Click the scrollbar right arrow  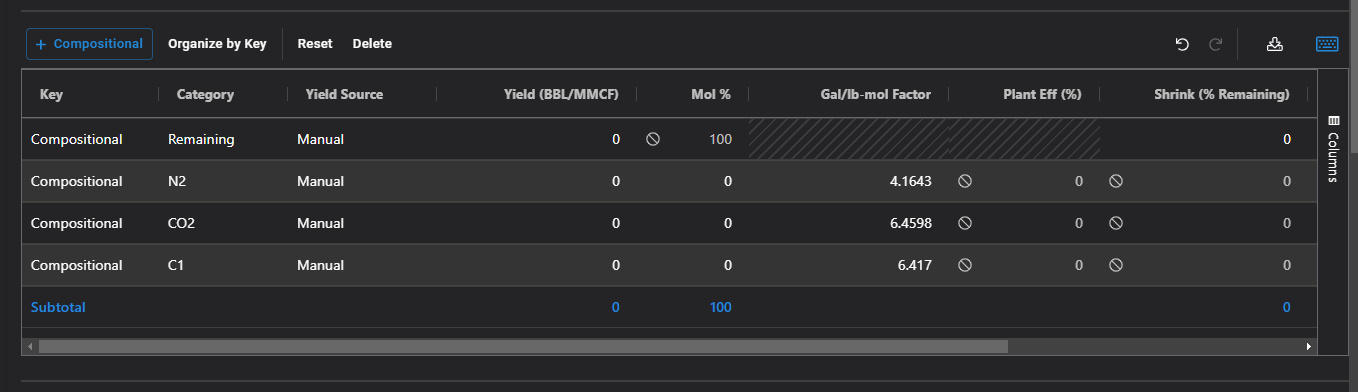(1309, 346)
